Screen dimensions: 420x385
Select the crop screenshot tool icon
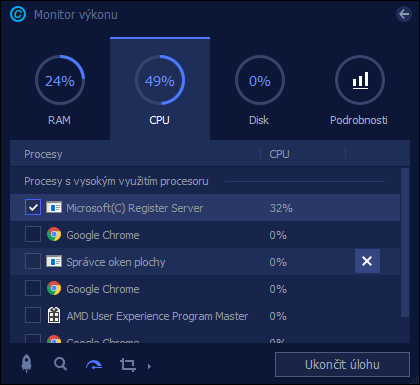tap(128, 365)
